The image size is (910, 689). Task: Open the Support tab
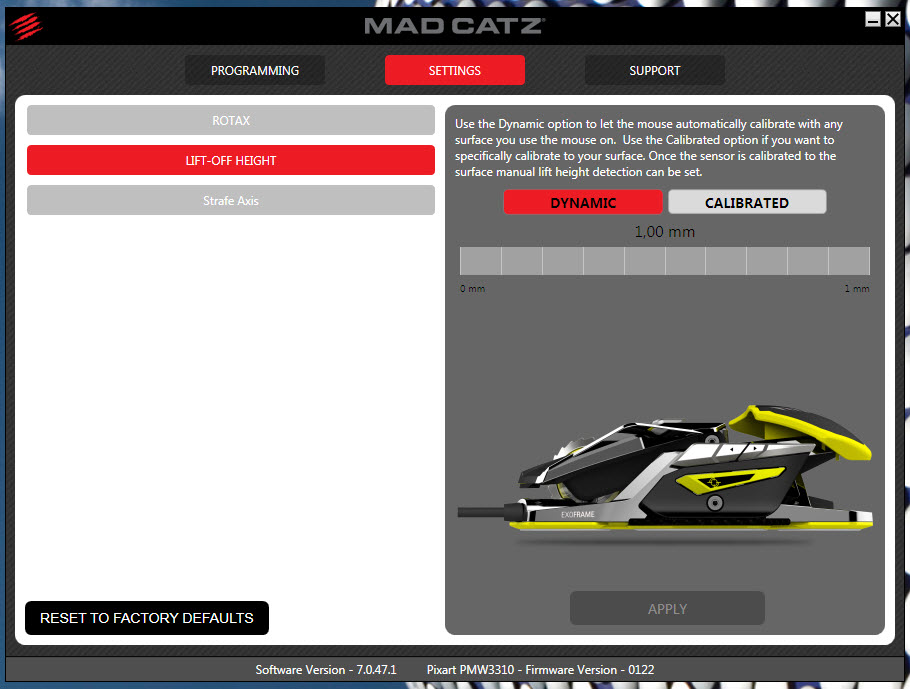pyautogui.click(x=655, y=70)
